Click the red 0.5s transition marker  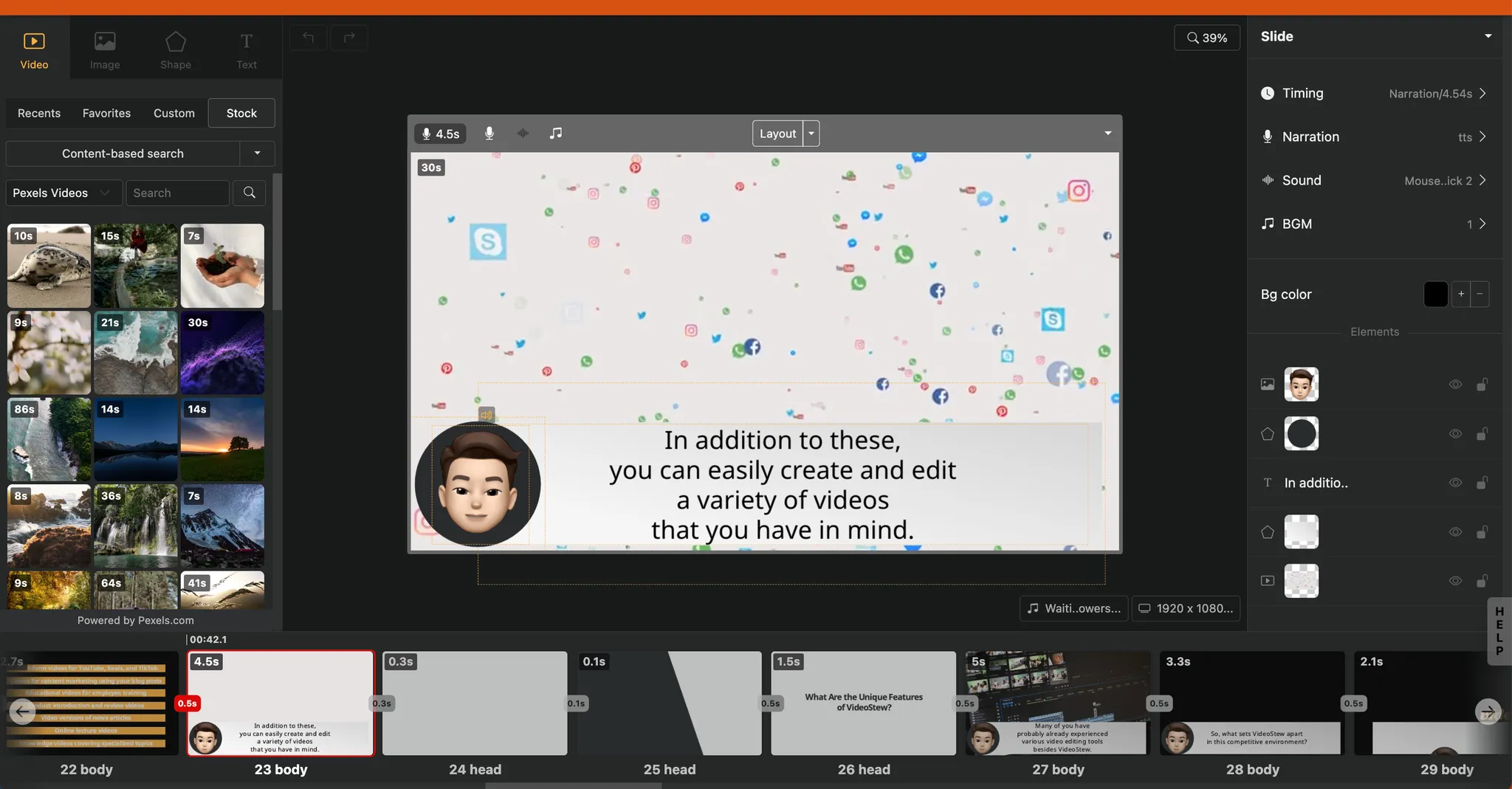(188, 703)
